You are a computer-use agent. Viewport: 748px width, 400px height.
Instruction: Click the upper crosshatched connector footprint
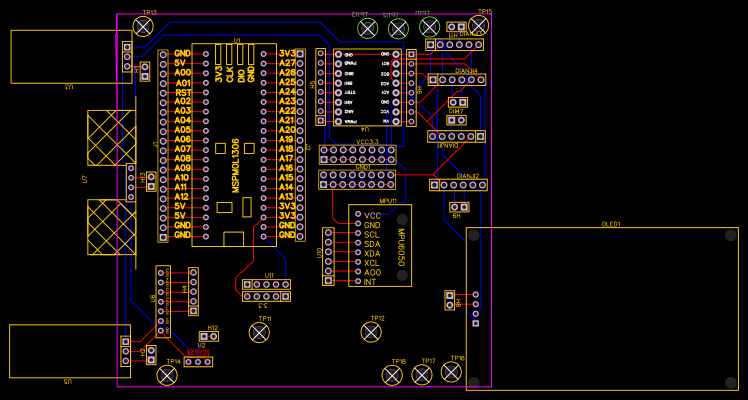point(111,138)
